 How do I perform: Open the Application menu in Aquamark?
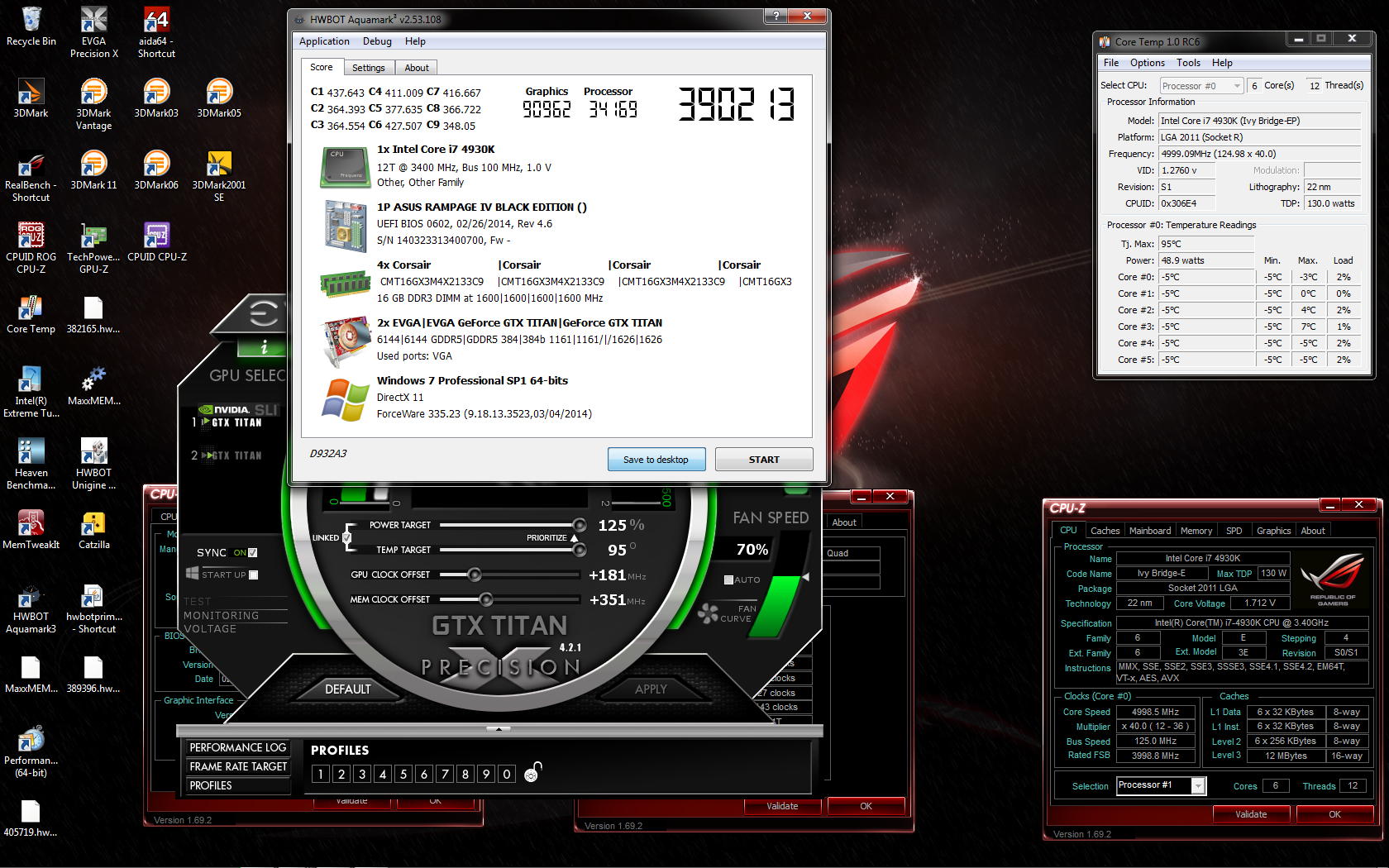[324, 41]
